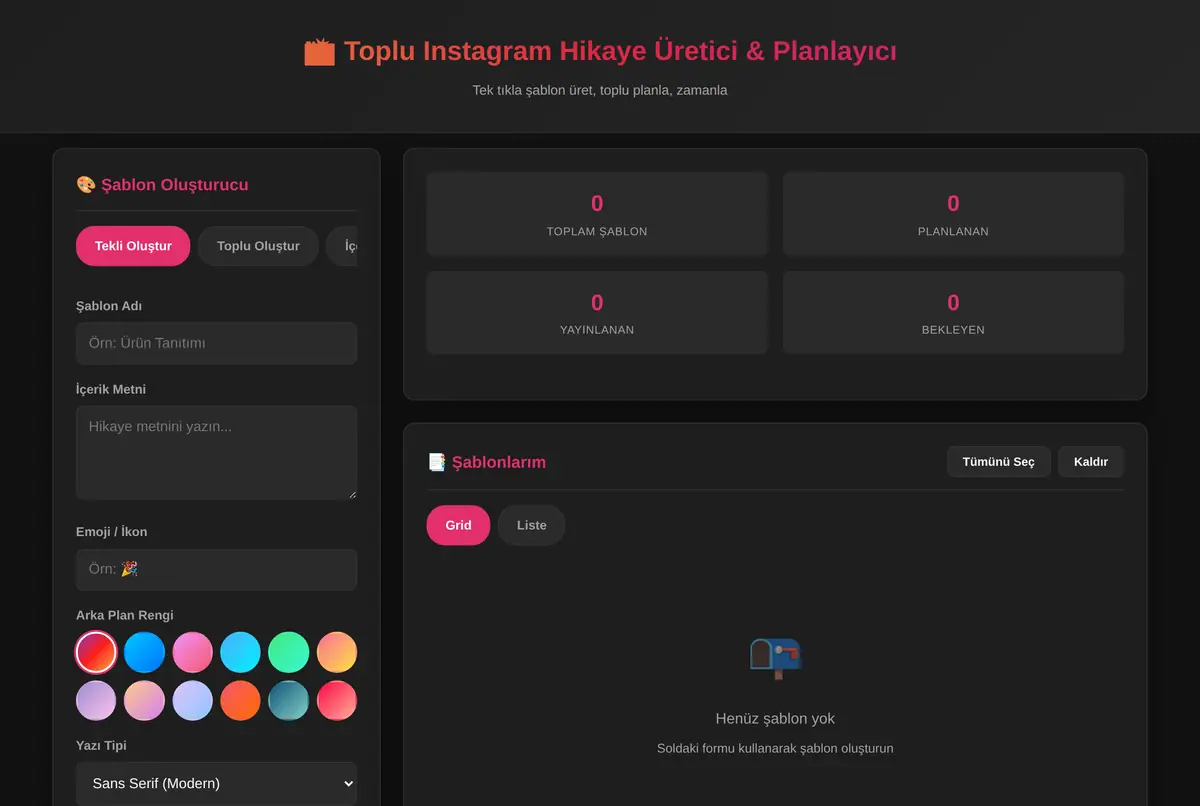The image size is (1200, 806).
Task: Click the Kaldır button
Action: pyautogui.click(x=1091, y=462)
